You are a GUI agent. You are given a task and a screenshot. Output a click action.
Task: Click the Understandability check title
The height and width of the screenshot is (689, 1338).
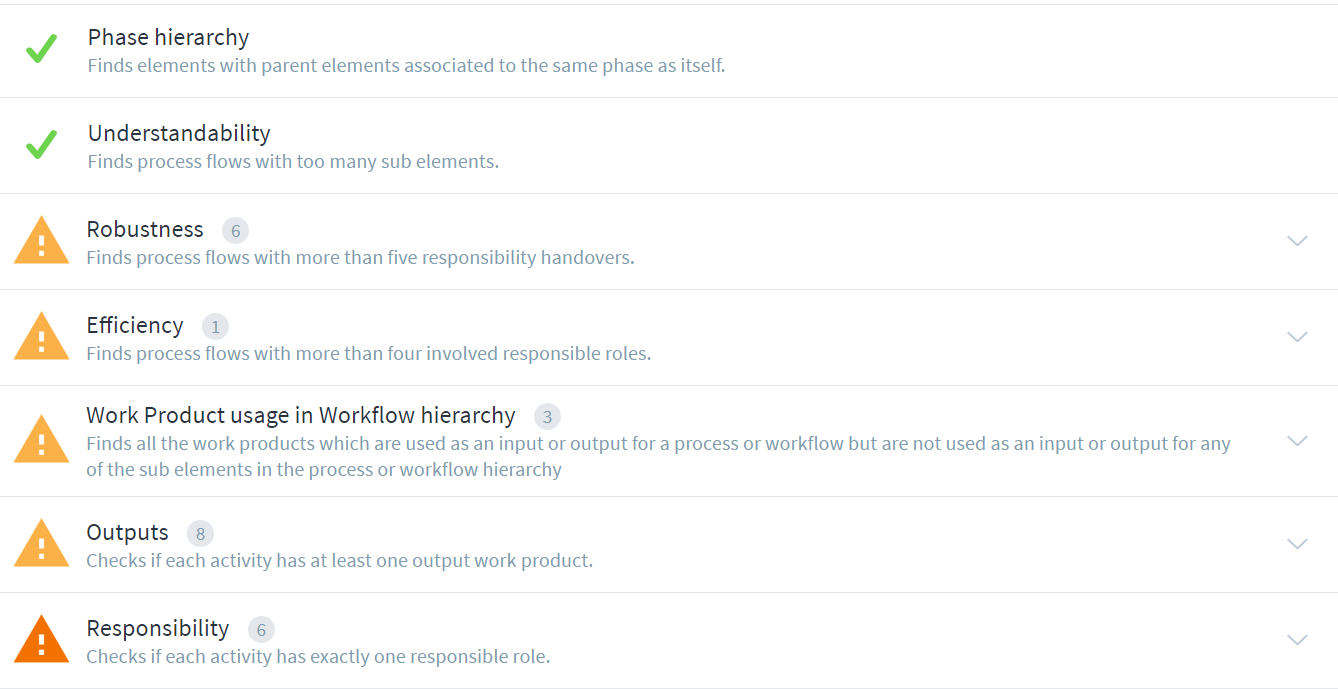[x=180, y=133]
